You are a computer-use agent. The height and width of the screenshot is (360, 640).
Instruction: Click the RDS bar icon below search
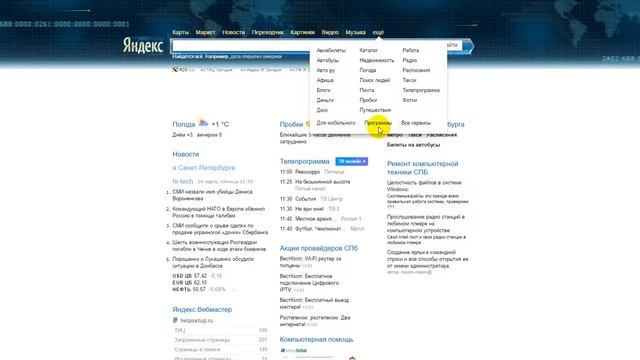[176, 70]
